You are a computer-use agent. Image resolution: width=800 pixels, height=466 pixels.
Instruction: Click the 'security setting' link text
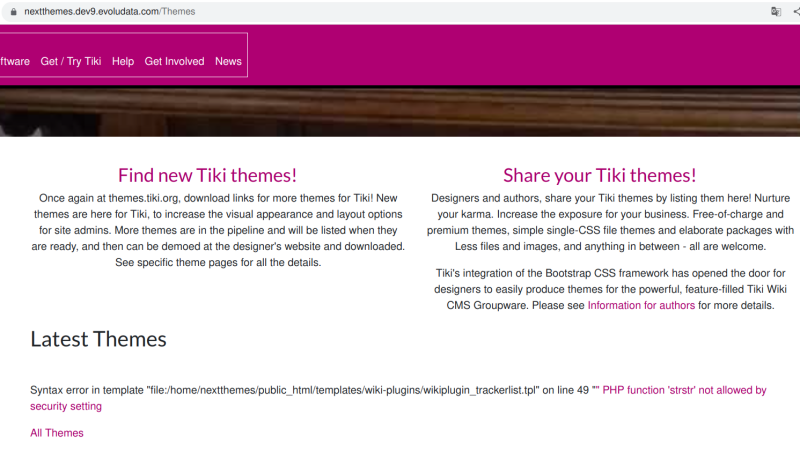[66, 406]
